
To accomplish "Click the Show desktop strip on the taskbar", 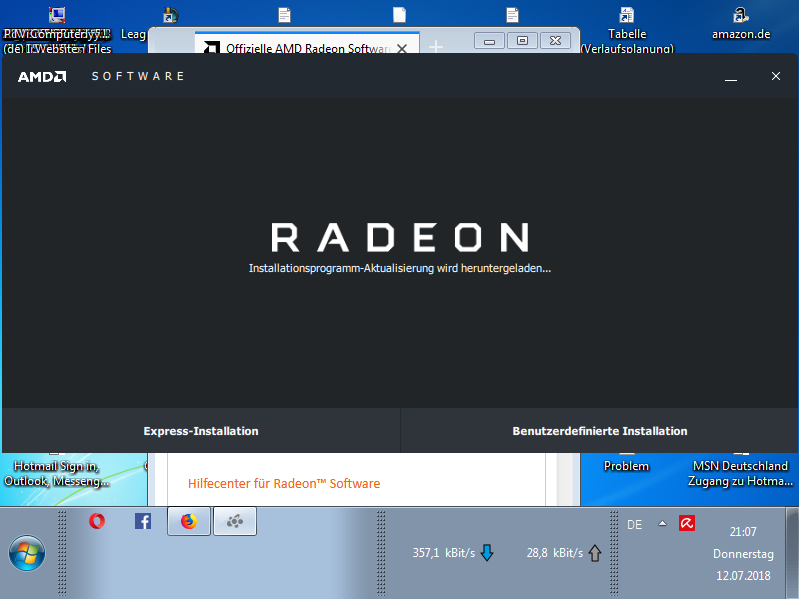I will pos(792,553).
